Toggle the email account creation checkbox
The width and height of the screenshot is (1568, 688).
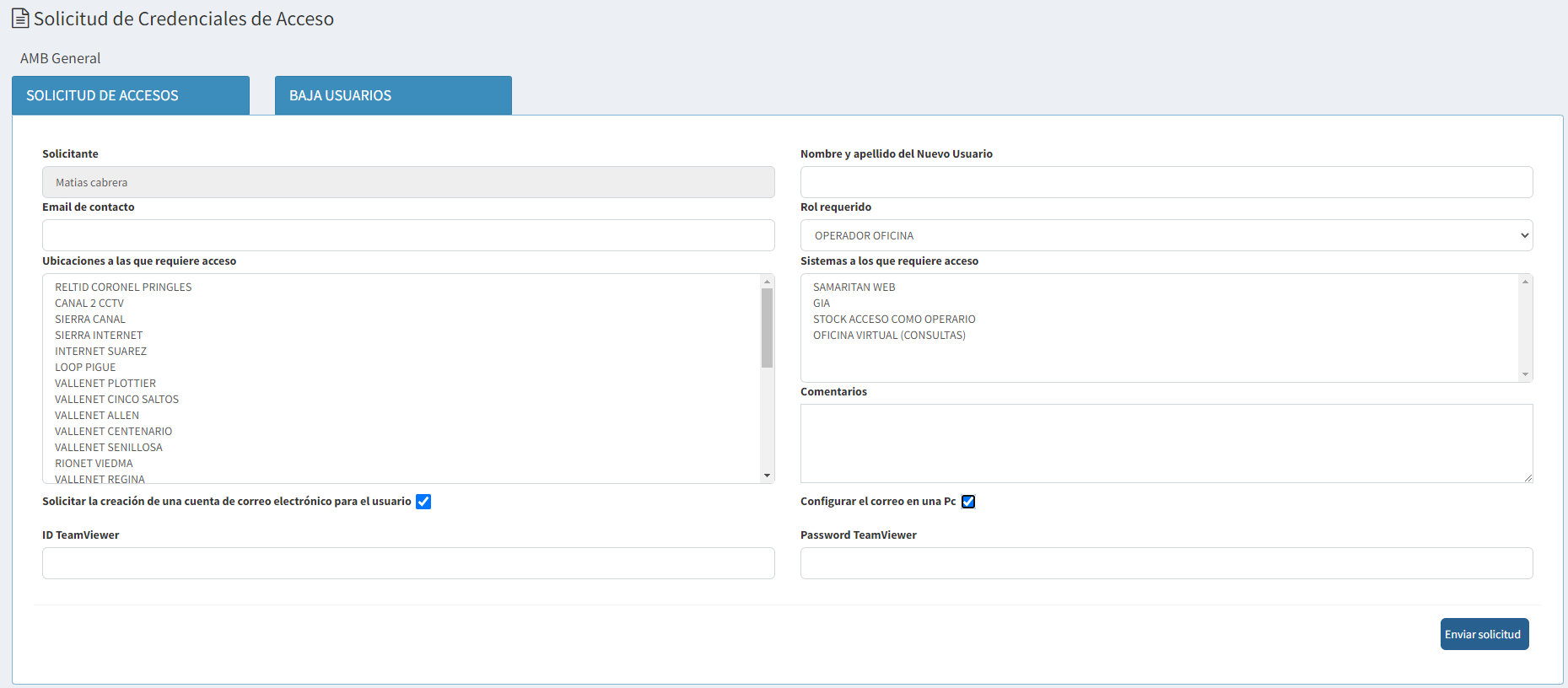pos(423,502)
